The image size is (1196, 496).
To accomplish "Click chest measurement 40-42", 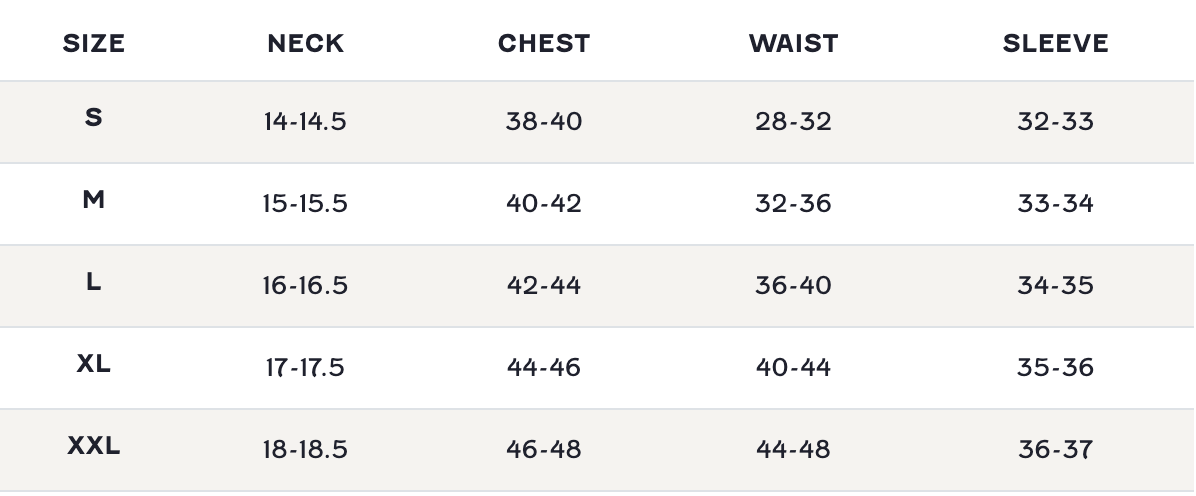I will pos(544,204).
